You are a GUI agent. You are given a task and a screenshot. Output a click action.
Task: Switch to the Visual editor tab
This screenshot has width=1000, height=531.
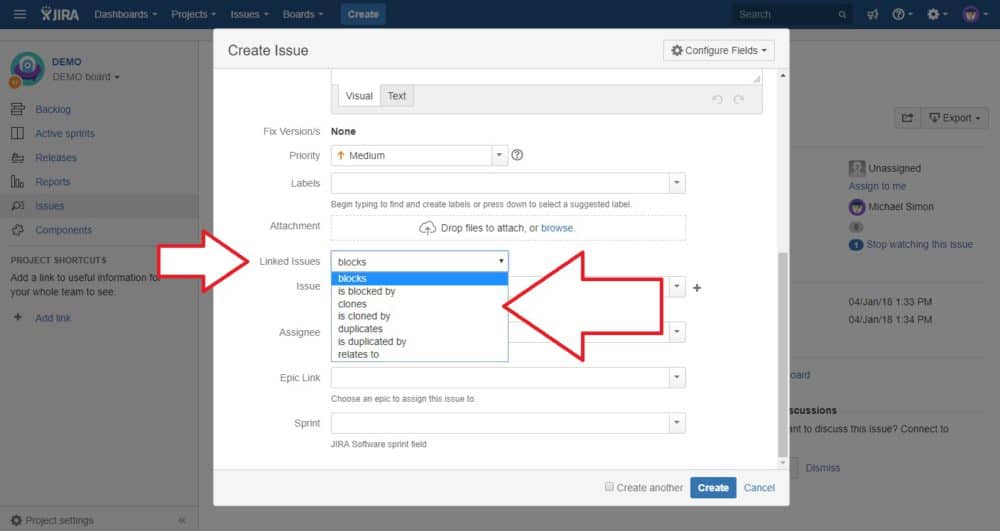click(359, 96)
